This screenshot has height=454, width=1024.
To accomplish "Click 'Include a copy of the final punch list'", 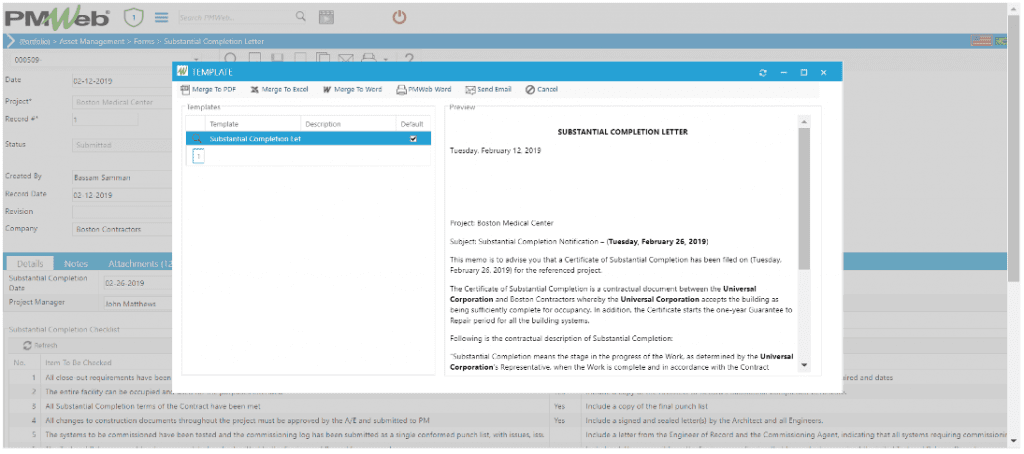I will pyautogui.click(x=648, y=406).
